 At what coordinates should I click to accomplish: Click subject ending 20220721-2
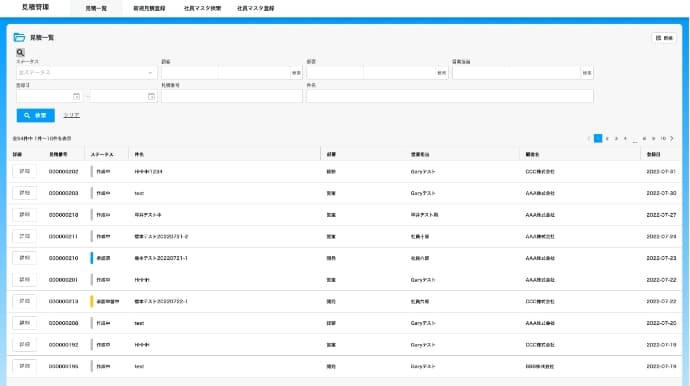(x=161, y=236)
